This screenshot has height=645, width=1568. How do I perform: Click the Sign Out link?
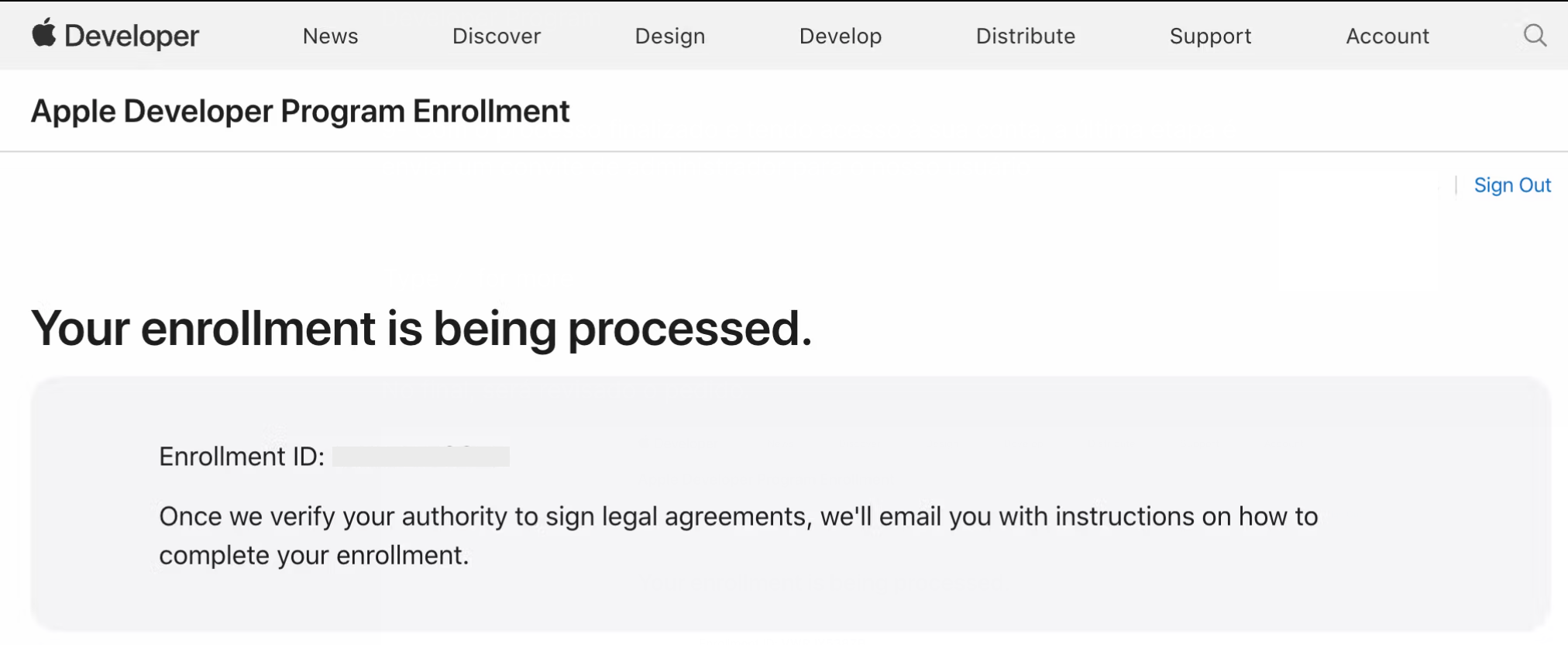[1512, 185]
